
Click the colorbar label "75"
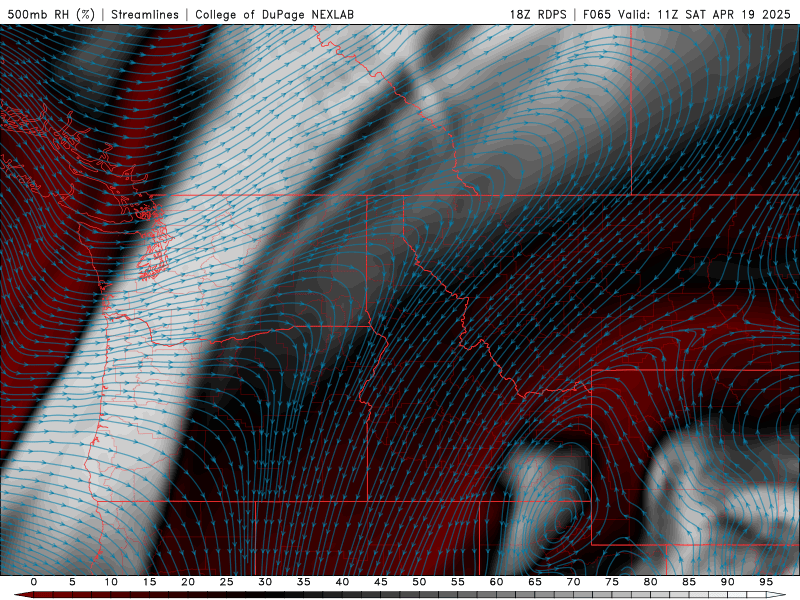[x=612, y=582]
